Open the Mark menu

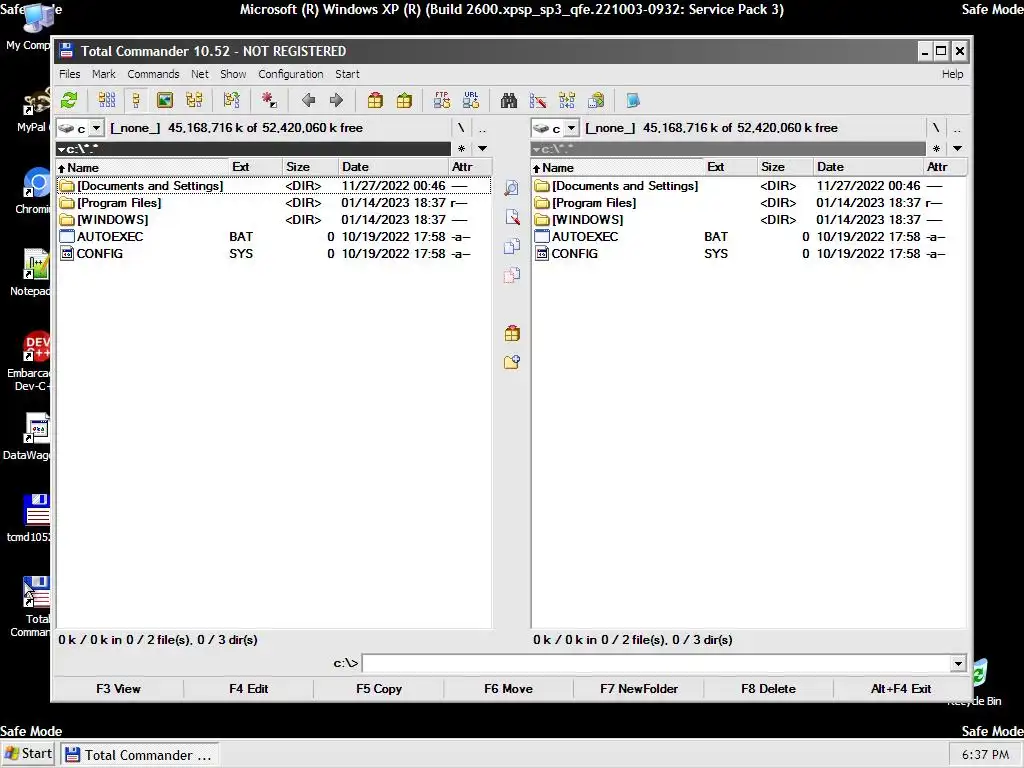tap(103, 74)
